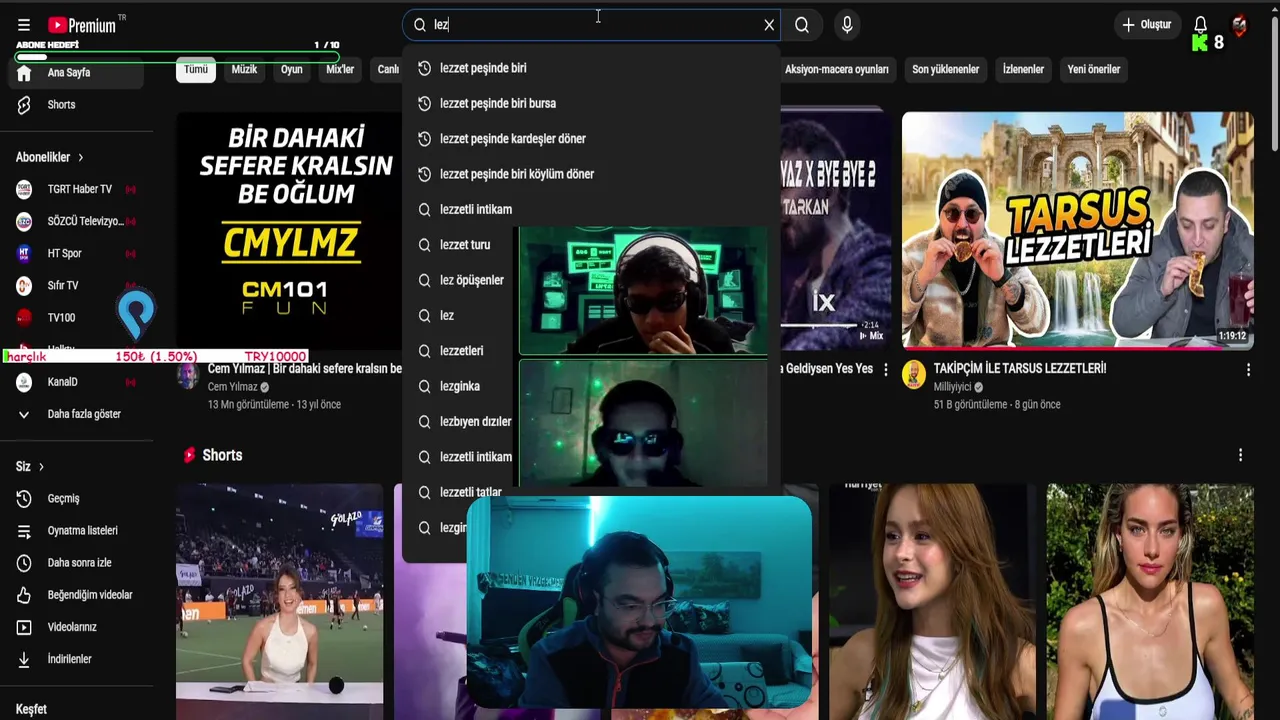
Task: Open the Ana Sayfa home icon
Action: pos(24,73)
